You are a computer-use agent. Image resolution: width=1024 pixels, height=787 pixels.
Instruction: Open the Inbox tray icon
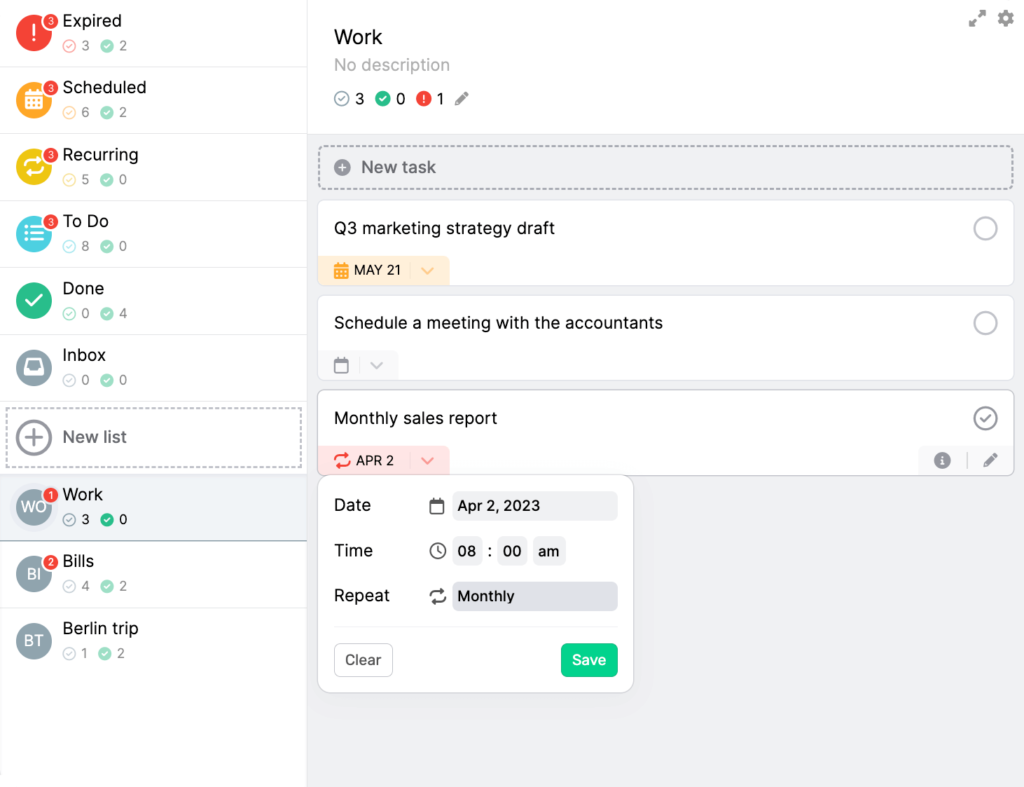(x=33, y=367)
